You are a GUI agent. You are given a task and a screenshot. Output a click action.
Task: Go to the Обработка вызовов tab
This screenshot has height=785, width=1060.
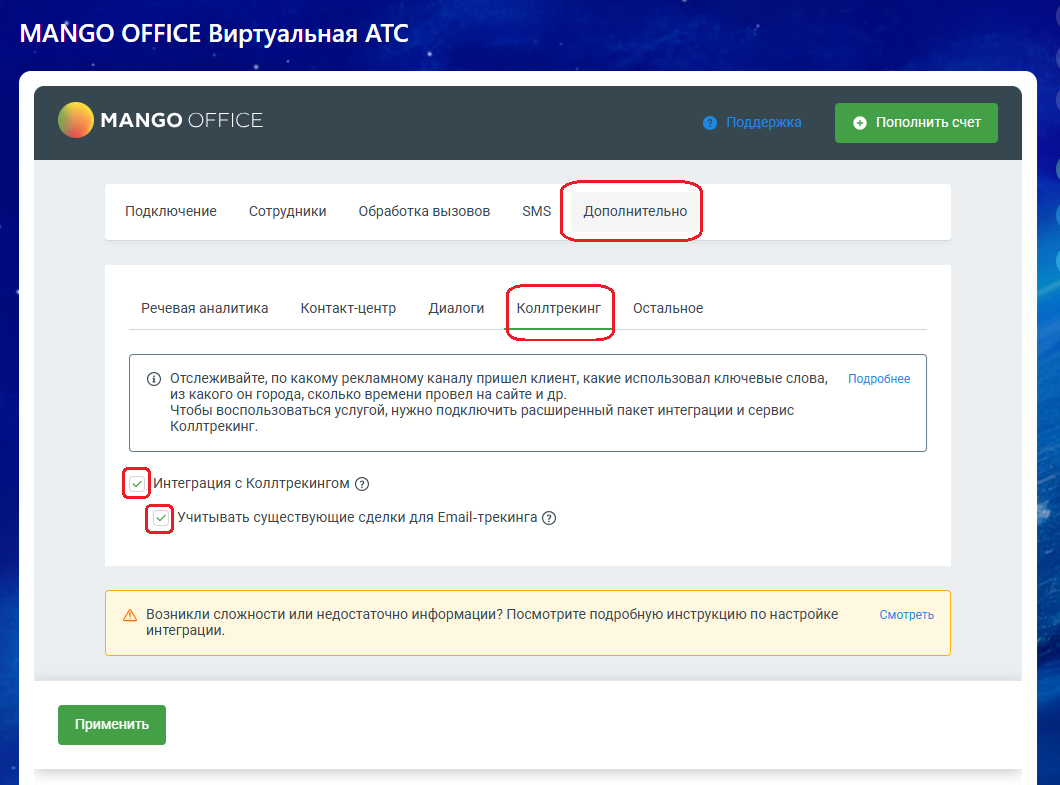pyautogui.click(x=424, y=211)
